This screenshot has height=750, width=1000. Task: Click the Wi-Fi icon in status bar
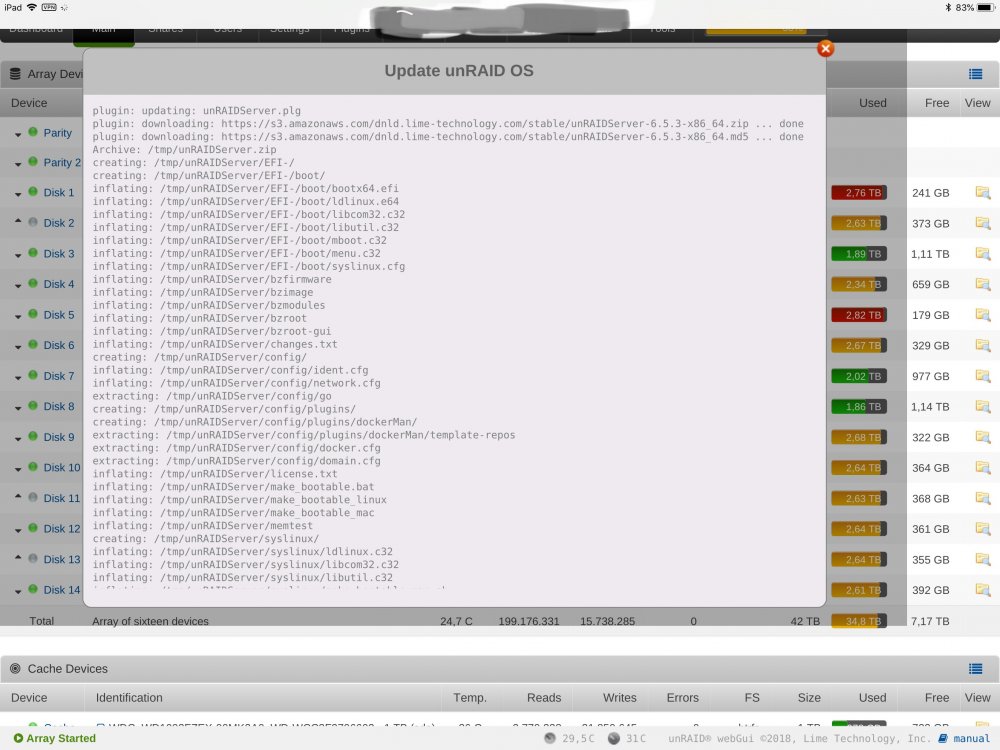[32, 8]
